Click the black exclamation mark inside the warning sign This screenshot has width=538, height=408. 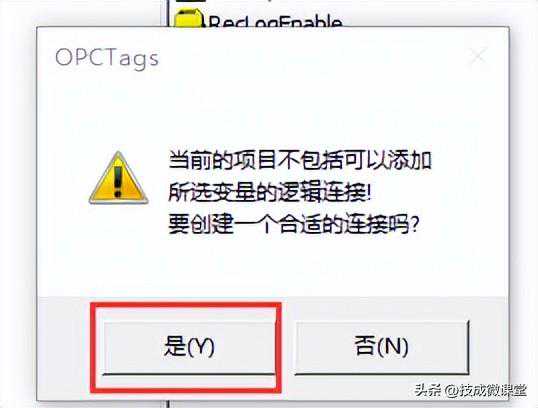(x=118, y=182)
